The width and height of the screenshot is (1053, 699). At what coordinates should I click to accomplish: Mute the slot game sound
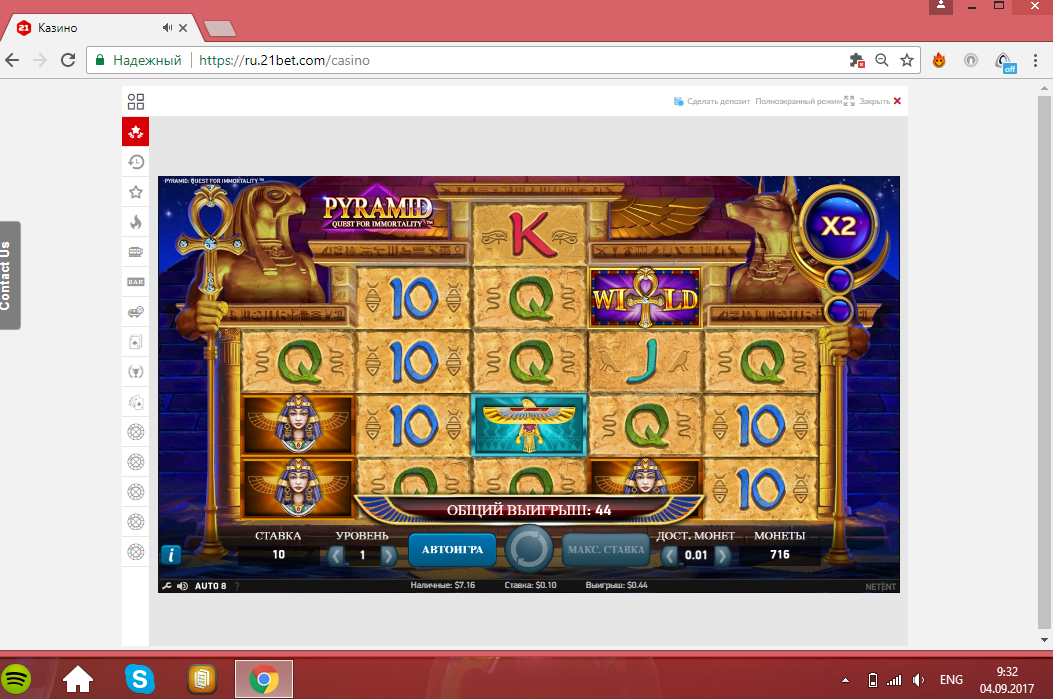tap(182, 586)
